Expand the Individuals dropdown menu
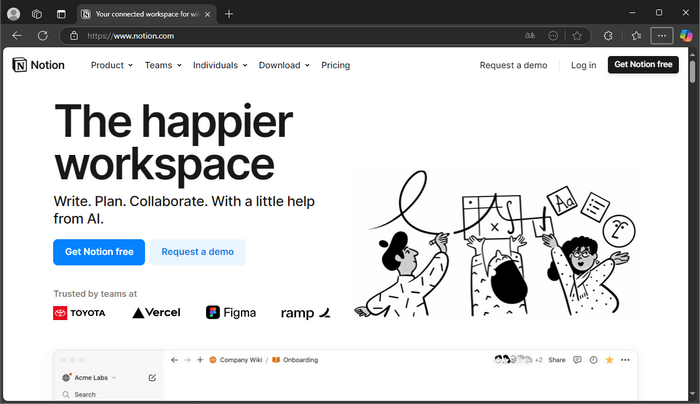This screenshot has width=700, height=404. pyautogui.click(x=220, y=65)
